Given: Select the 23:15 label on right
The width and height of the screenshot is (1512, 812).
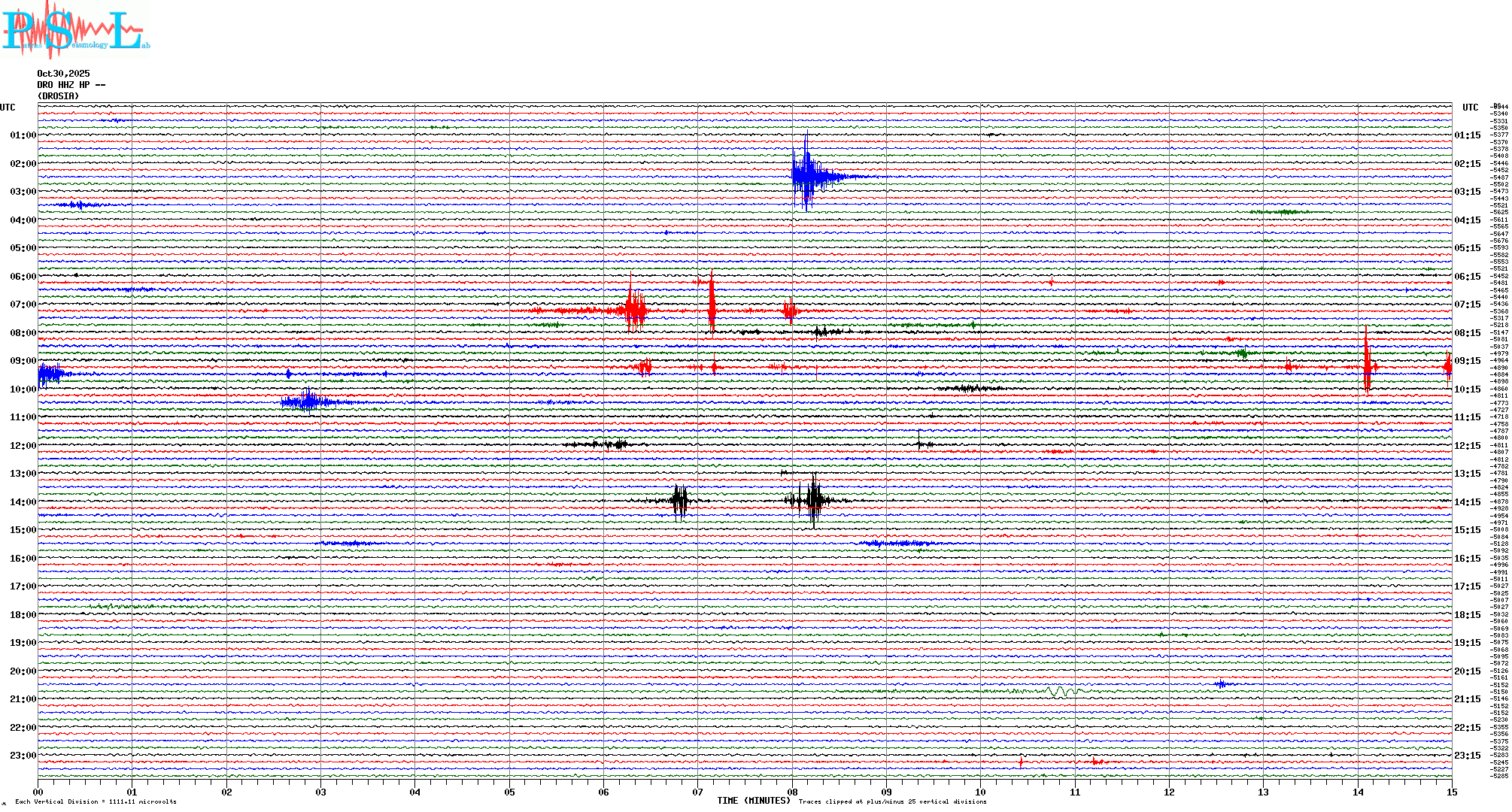Looking at the screenshot, I should (x=1467, y=756).
